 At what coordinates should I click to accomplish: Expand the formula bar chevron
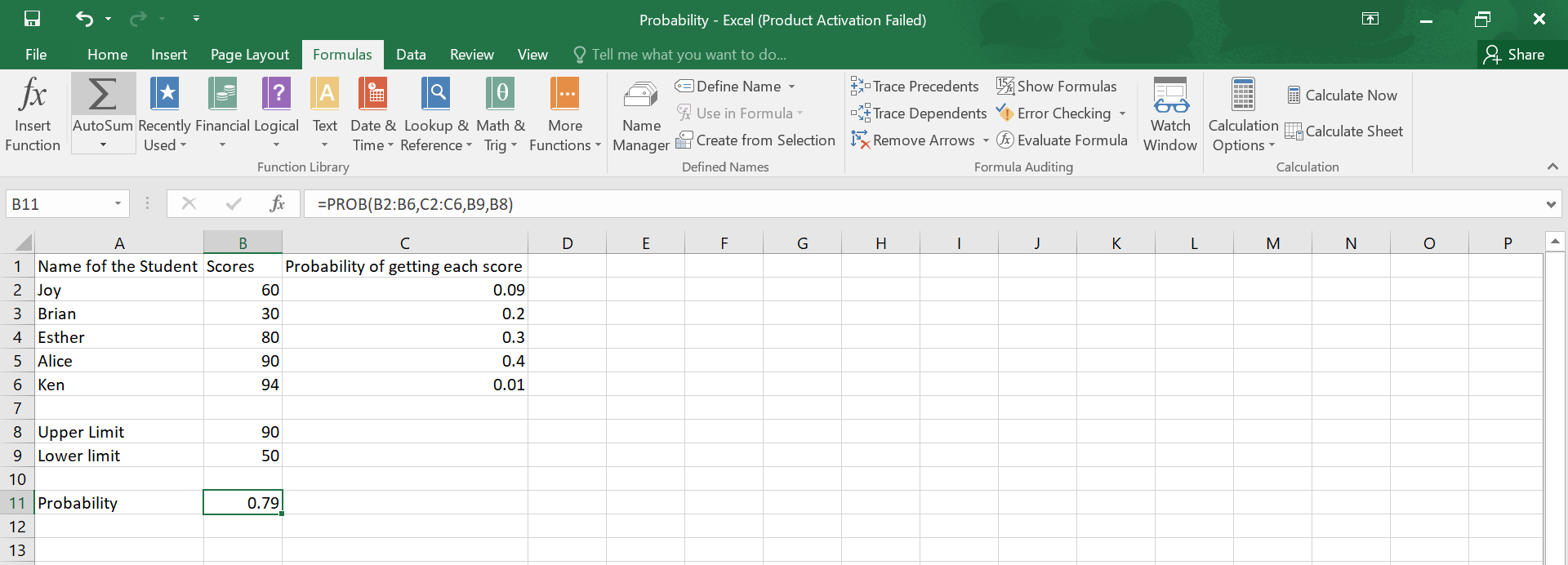pyautogui.click(x=1551, y=204)
